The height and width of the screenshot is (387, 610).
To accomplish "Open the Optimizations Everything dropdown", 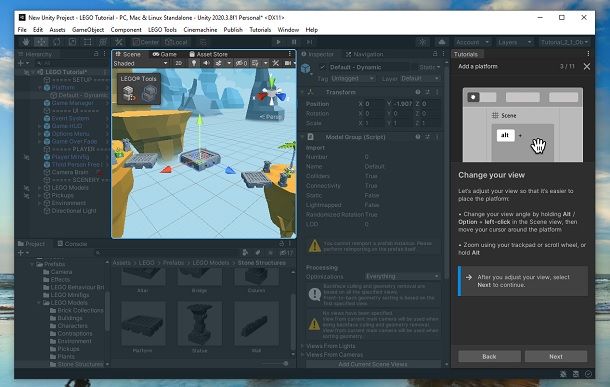I will pos(402,276).
